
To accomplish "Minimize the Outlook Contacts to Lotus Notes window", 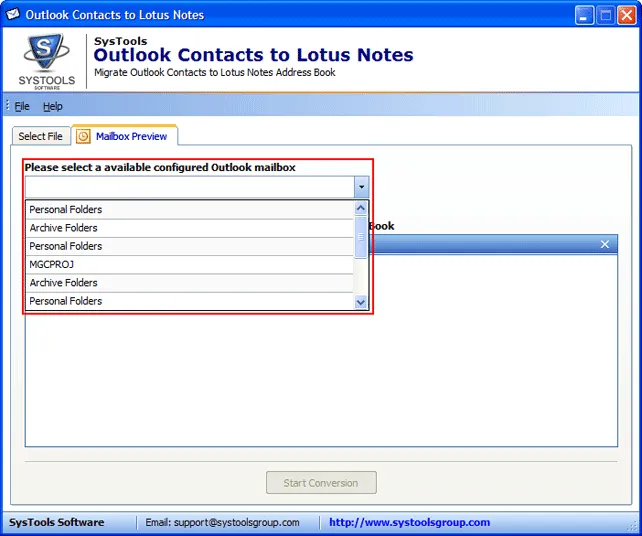I will coord(584,16).
